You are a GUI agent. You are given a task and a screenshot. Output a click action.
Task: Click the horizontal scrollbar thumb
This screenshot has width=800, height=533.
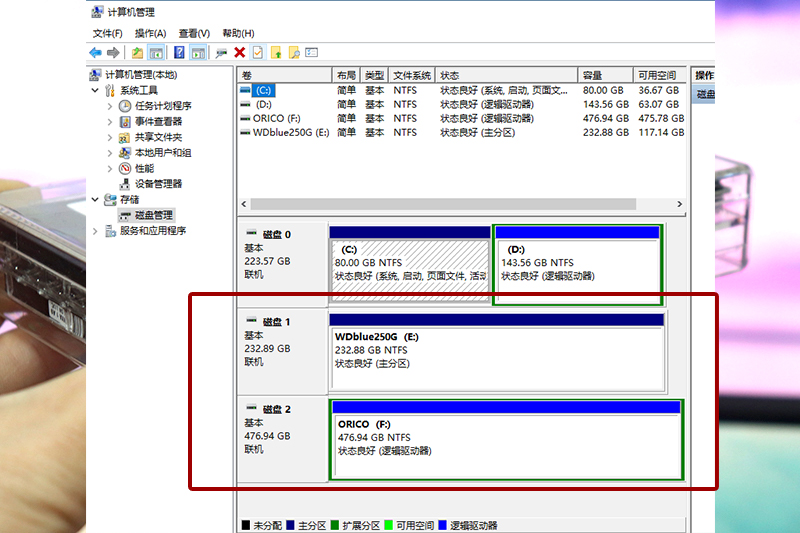(x=443, y=204)
